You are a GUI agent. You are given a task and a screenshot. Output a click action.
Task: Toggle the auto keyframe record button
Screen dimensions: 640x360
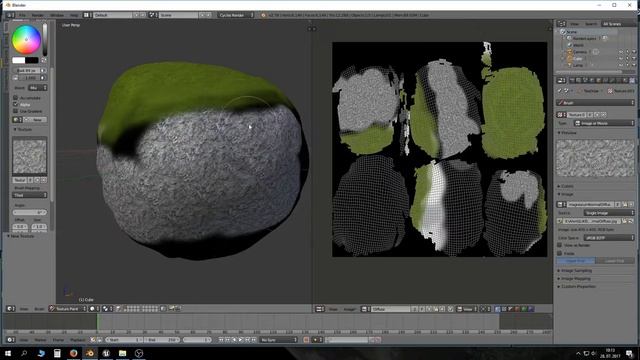tap(306, 340)
